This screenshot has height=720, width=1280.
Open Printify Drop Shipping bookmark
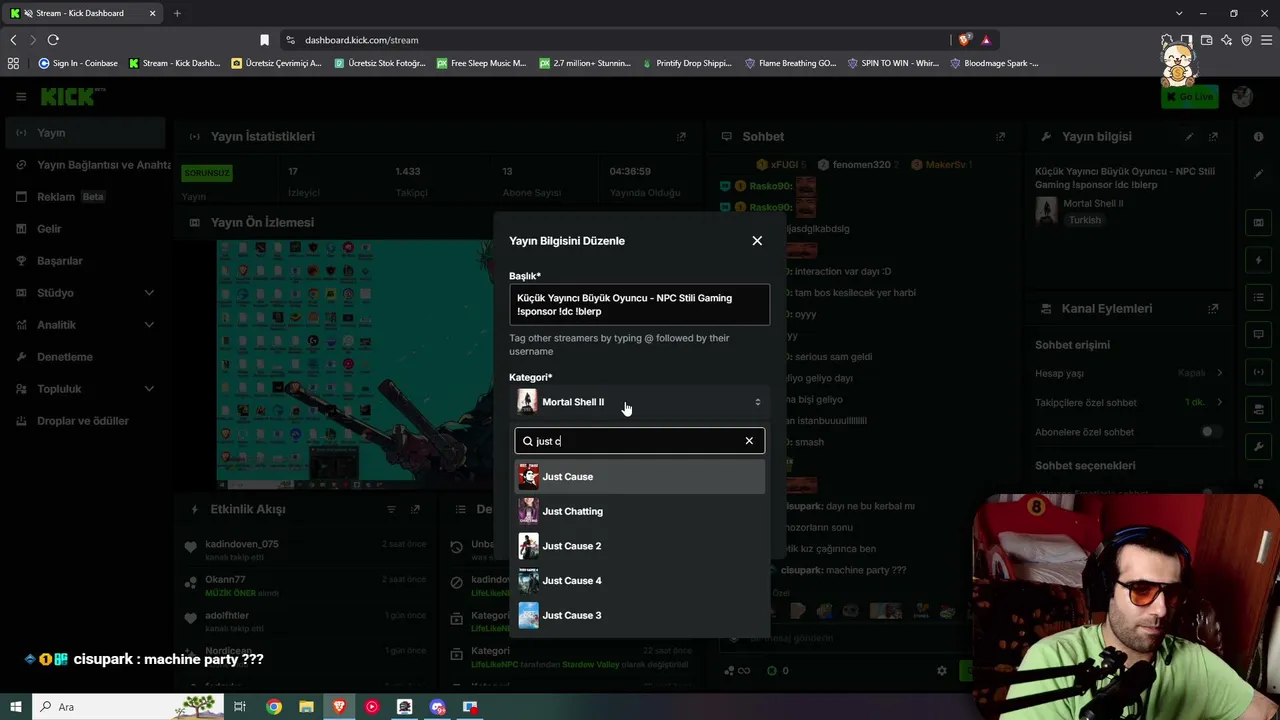686,63
